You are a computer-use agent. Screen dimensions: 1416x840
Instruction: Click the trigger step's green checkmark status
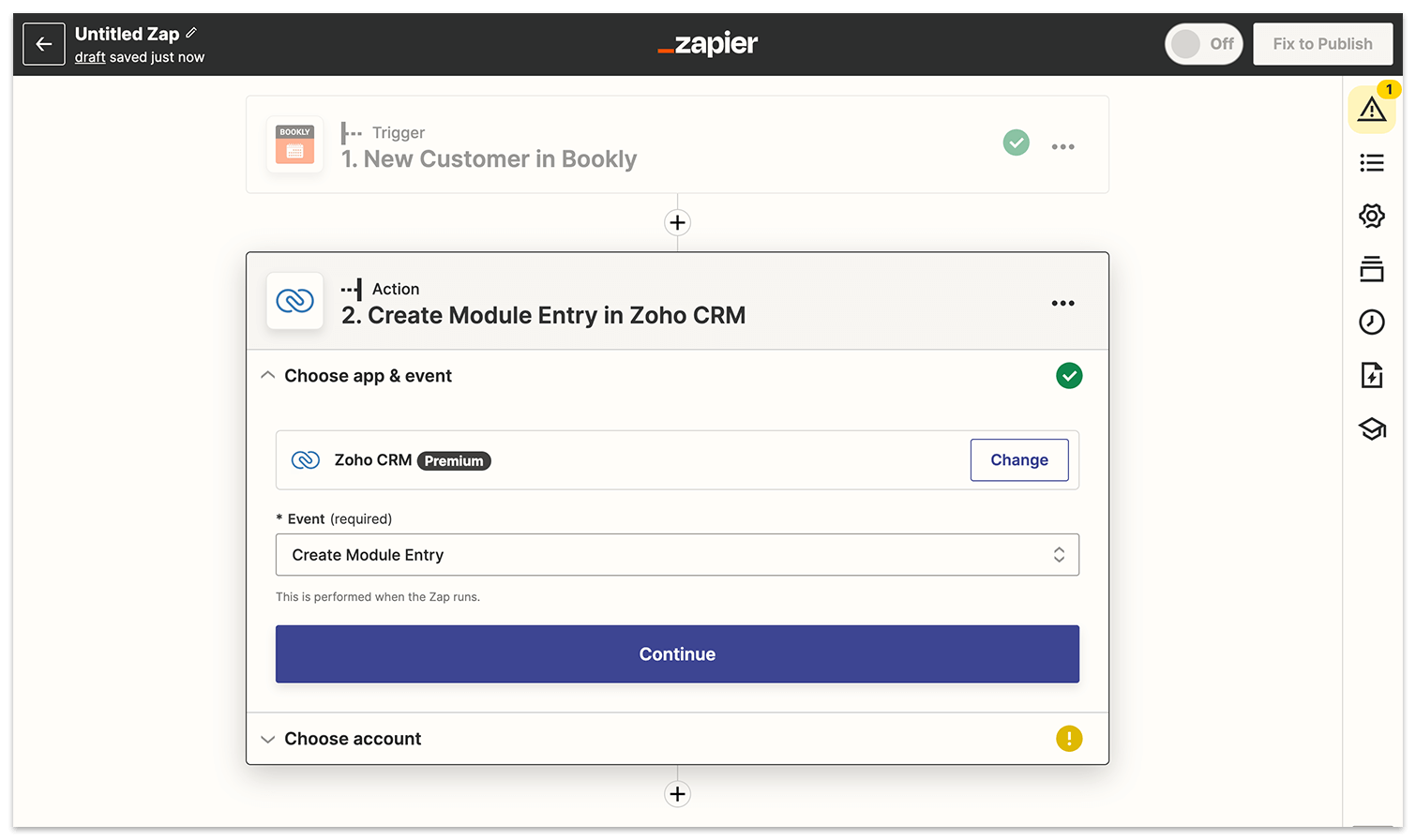point(1017,142)
